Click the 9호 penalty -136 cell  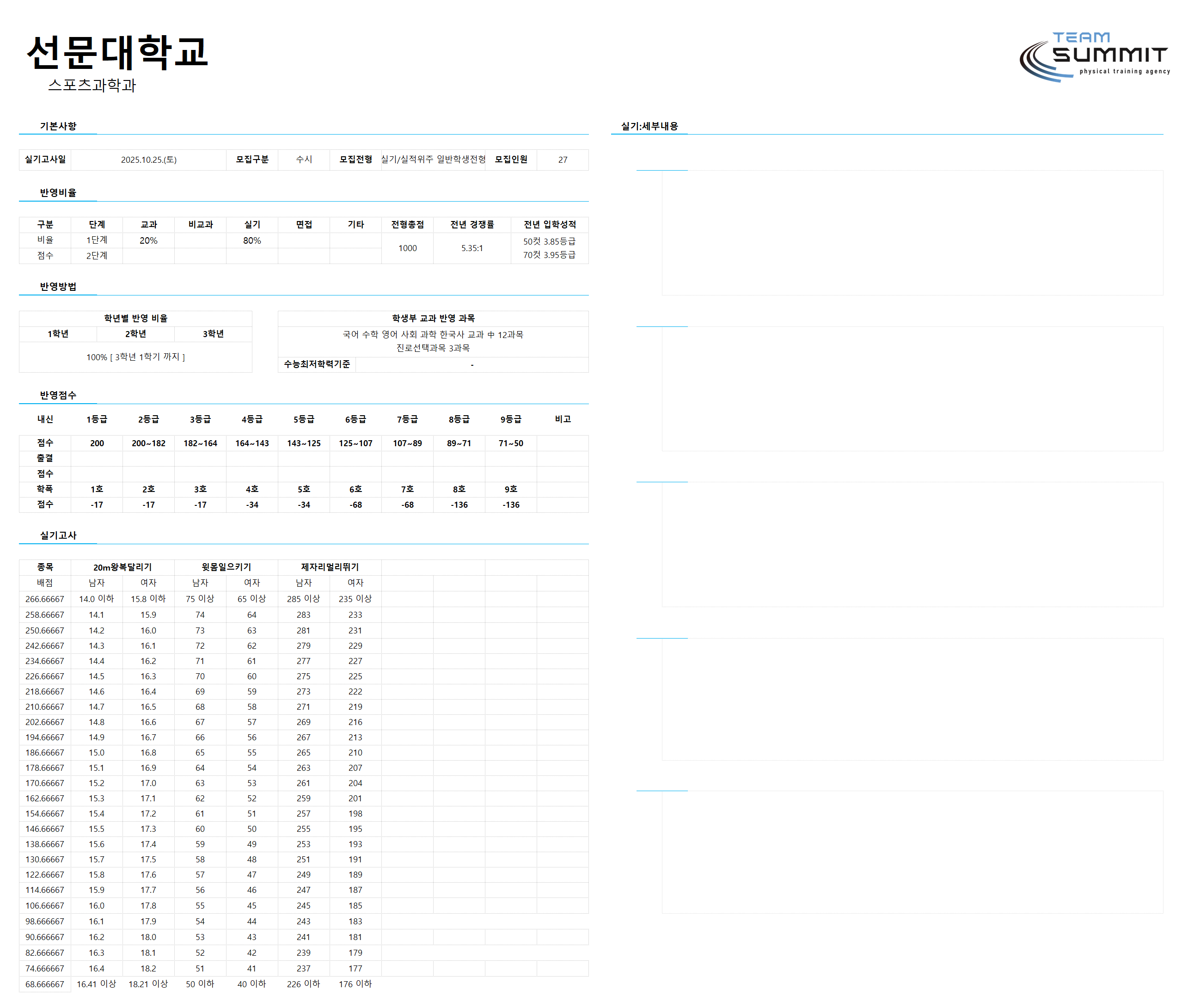coord(511,505)
